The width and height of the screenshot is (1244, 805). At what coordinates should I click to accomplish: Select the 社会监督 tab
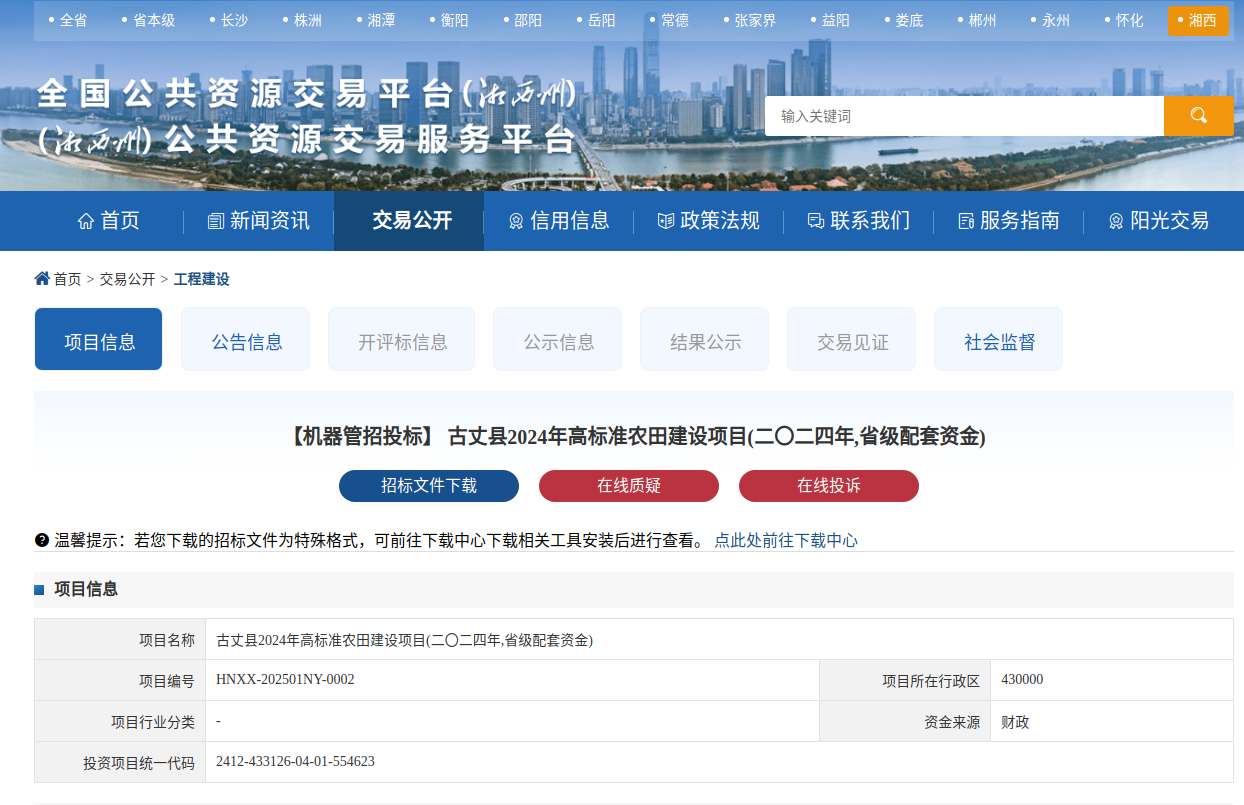(x=999, y=339)
